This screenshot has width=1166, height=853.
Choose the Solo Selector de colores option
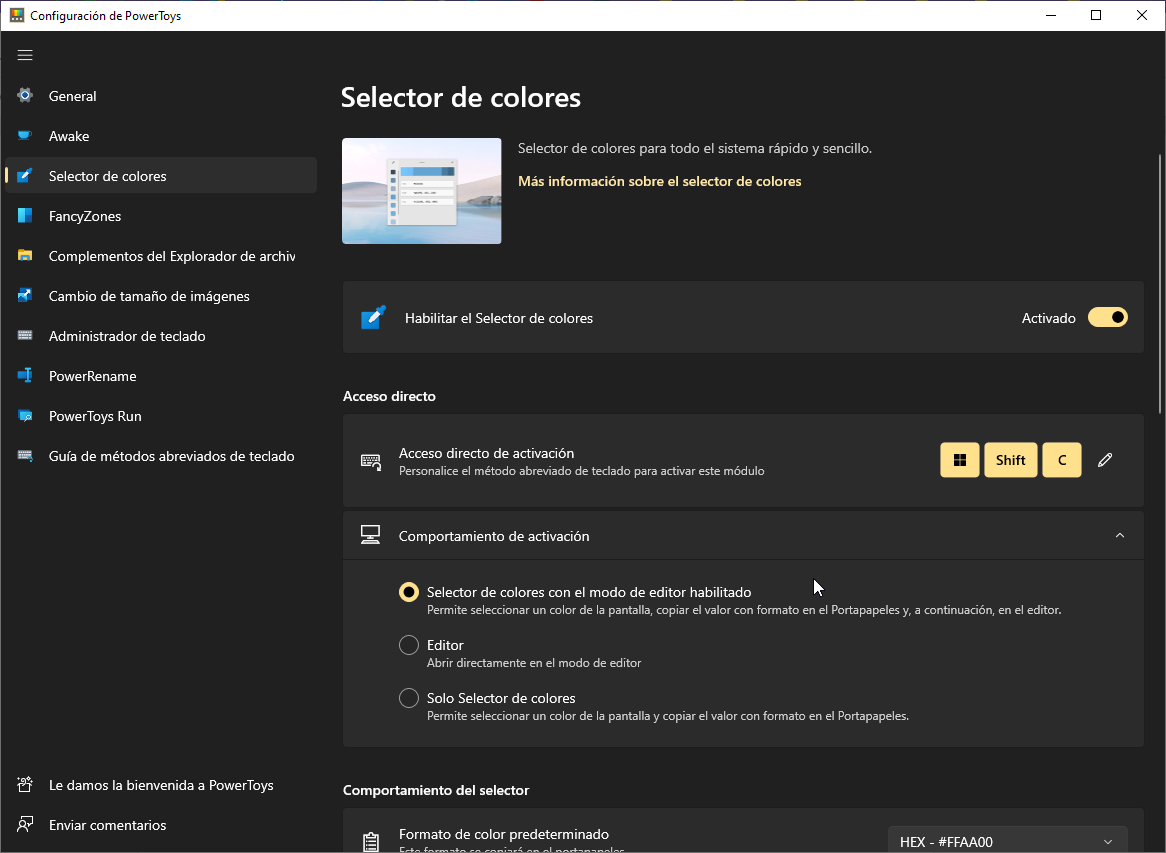(x=408, y=697)
